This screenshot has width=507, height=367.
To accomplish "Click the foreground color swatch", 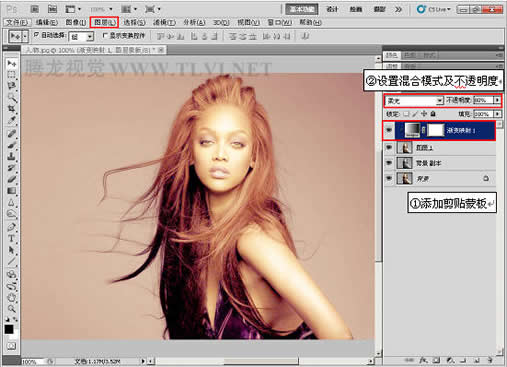I will pos(9,329).
